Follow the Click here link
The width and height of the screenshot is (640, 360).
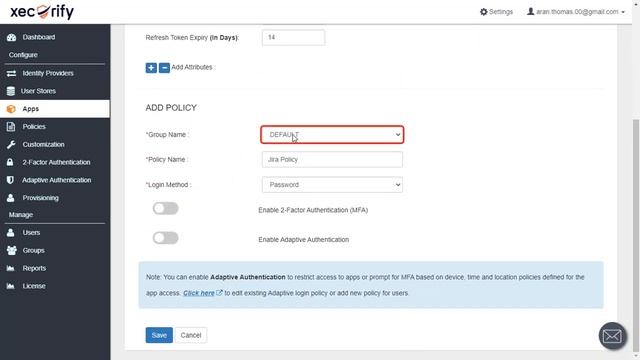199,293
